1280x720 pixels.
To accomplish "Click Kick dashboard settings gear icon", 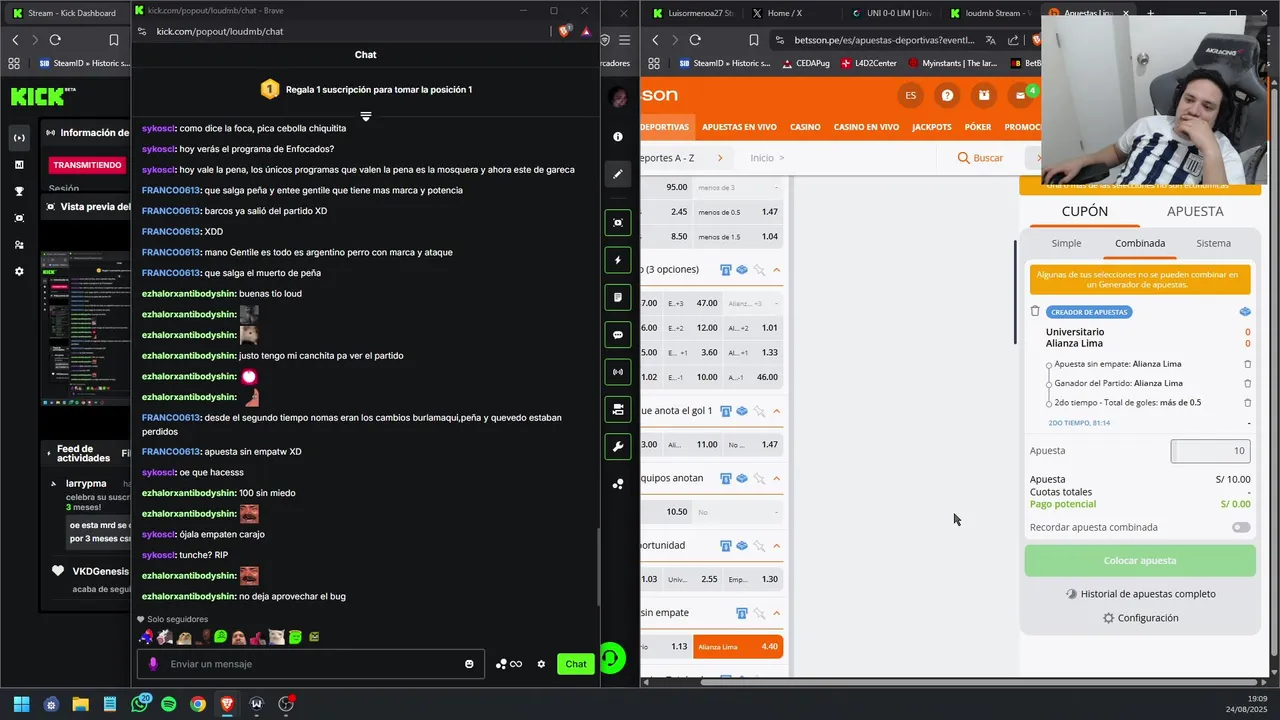I will [x=19, y=271].
